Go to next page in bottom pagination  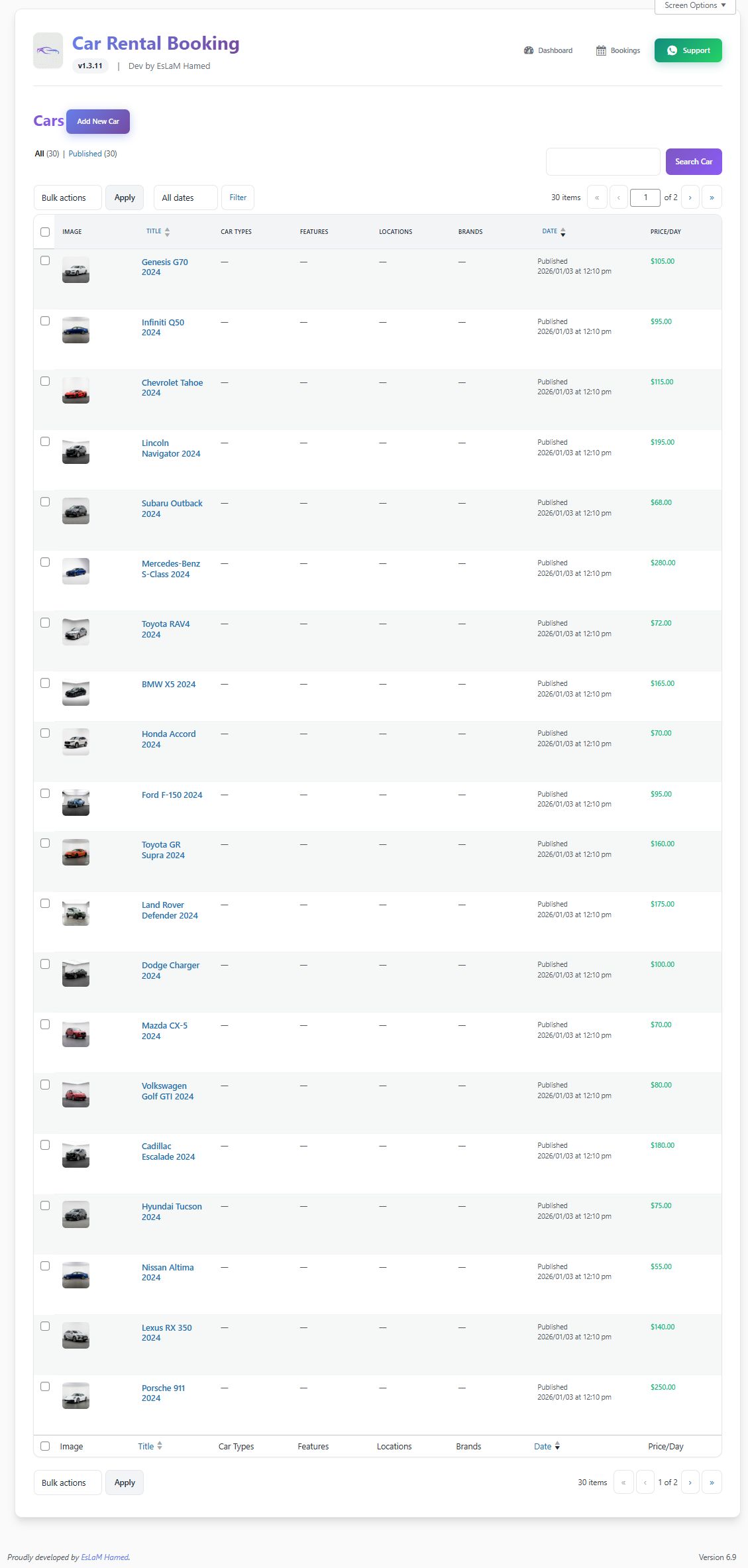690,1482
